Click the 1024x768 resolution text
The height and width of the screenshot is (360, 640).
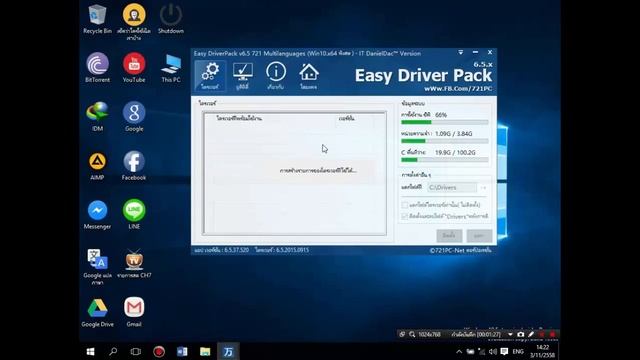pyautogui.click(x=429, y=334)
